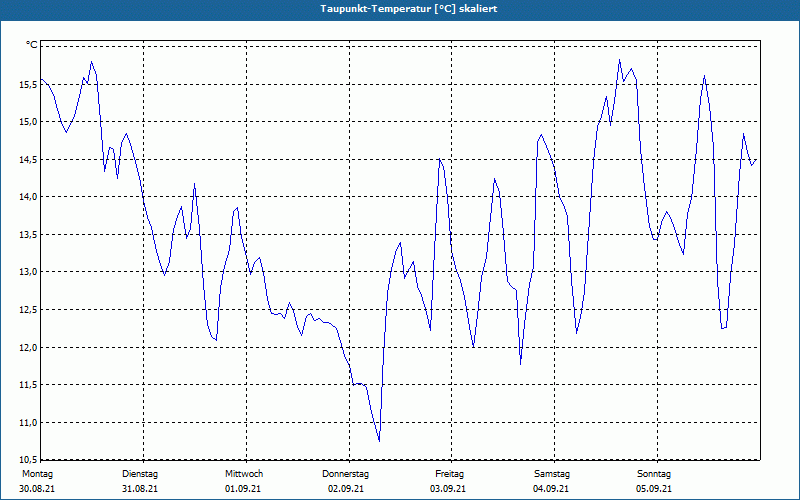This screenshot has height=500, width=800.
Task: Click the Sonntag day label
Action: (x=654, y=474)
